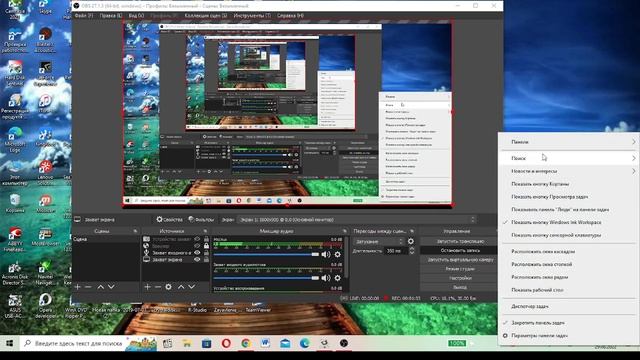Screen dimensions: 640x360
Task: Toggle visibility eye of Браузер source
Action: coord(198,246)
